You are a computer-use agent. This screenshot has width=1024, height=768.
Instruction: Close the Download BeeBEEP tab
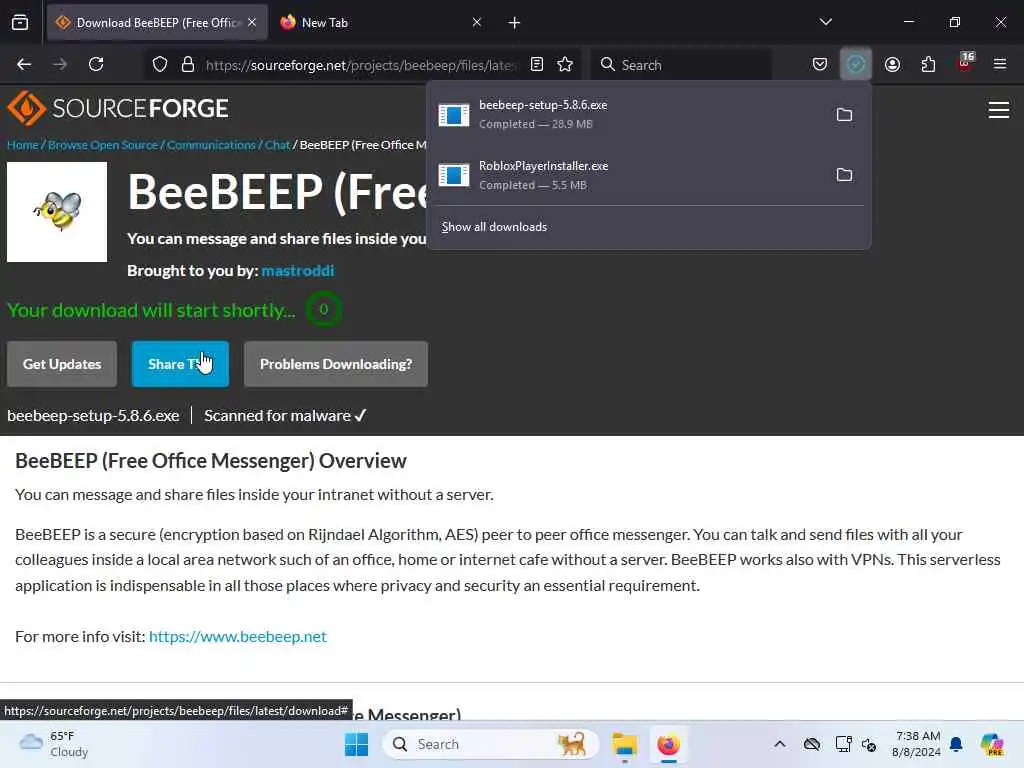pos(252,23)
